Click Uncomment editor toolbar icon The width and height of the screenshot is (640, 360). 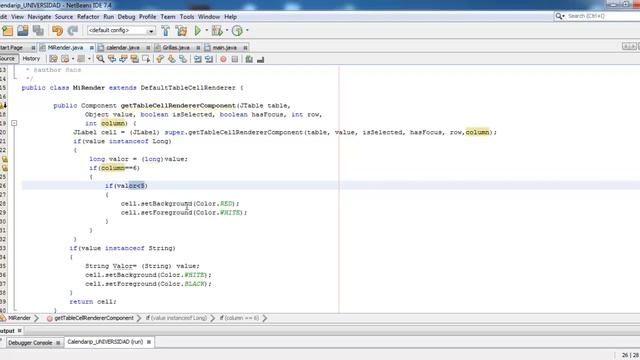click(x=260, y=59)
